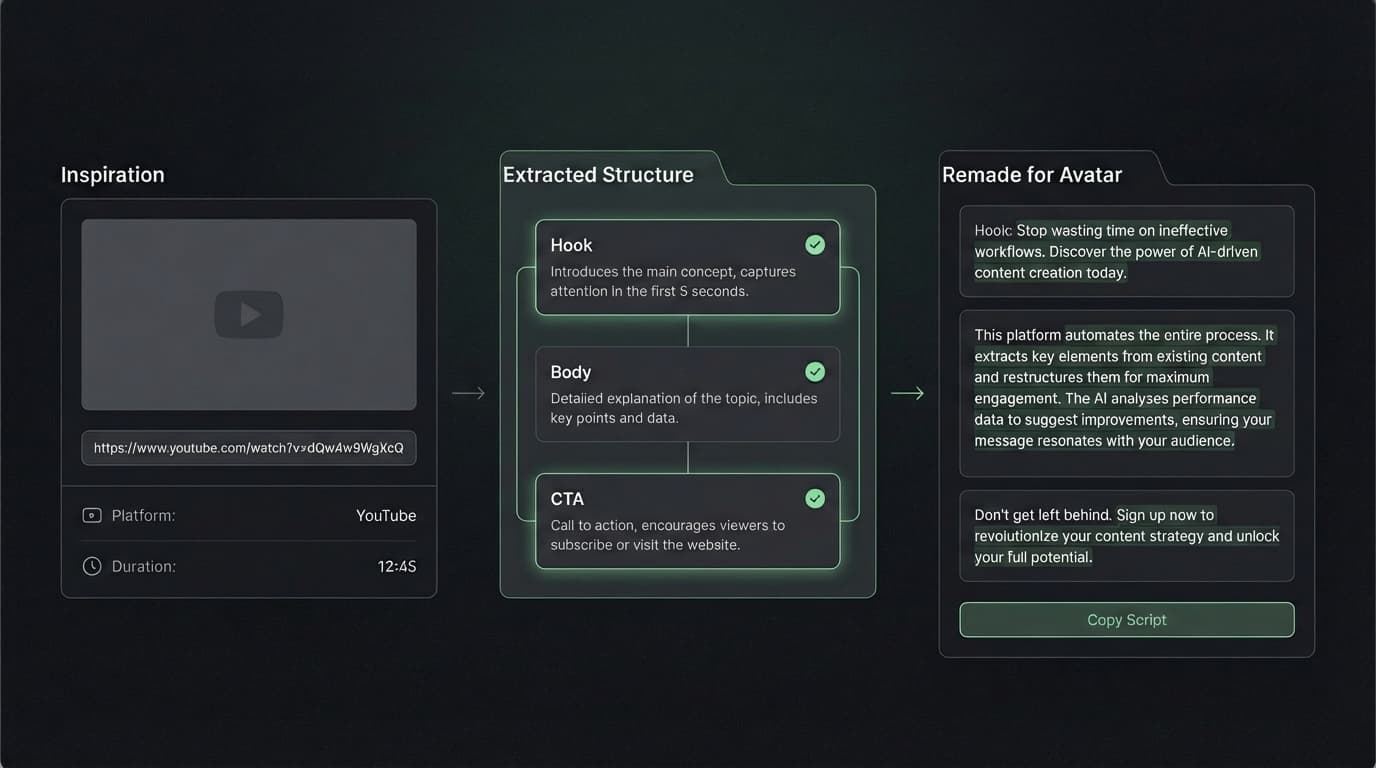The width and height of the screenshot is (1376, 768).
Task: Click the arrow pointing toward Remade for Avatar
Action: (x=907, y=393)
